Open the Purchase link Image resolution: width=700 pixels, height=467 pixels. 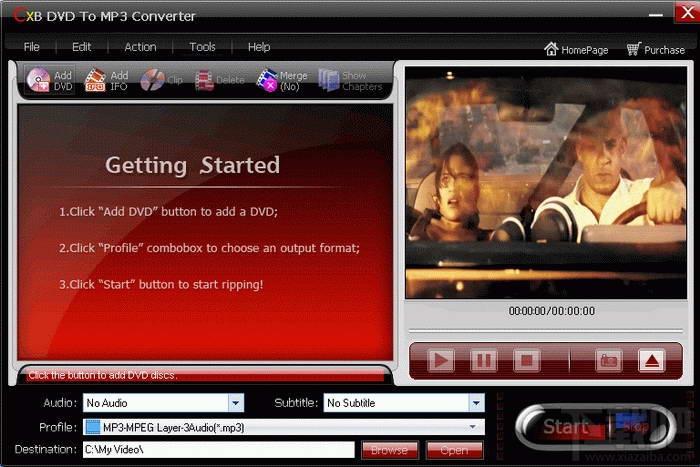655,49
